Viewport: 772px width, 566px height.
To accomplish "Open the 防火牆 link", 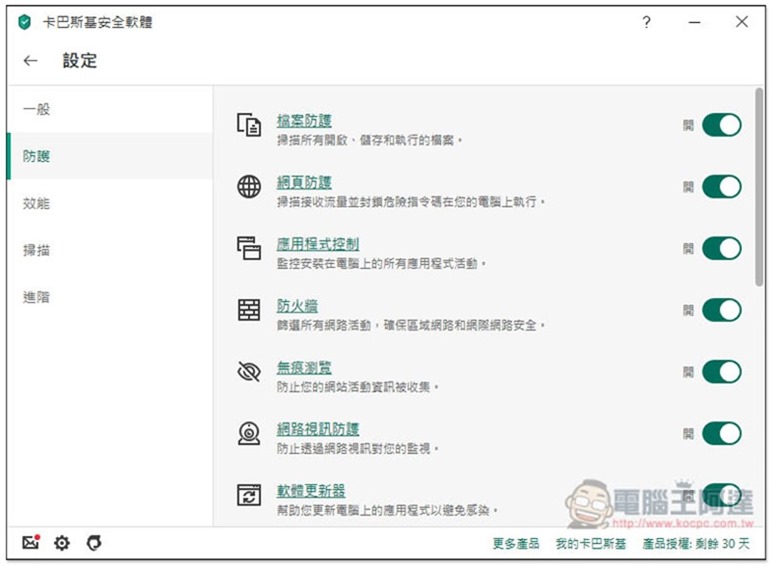I will point(297,306).
